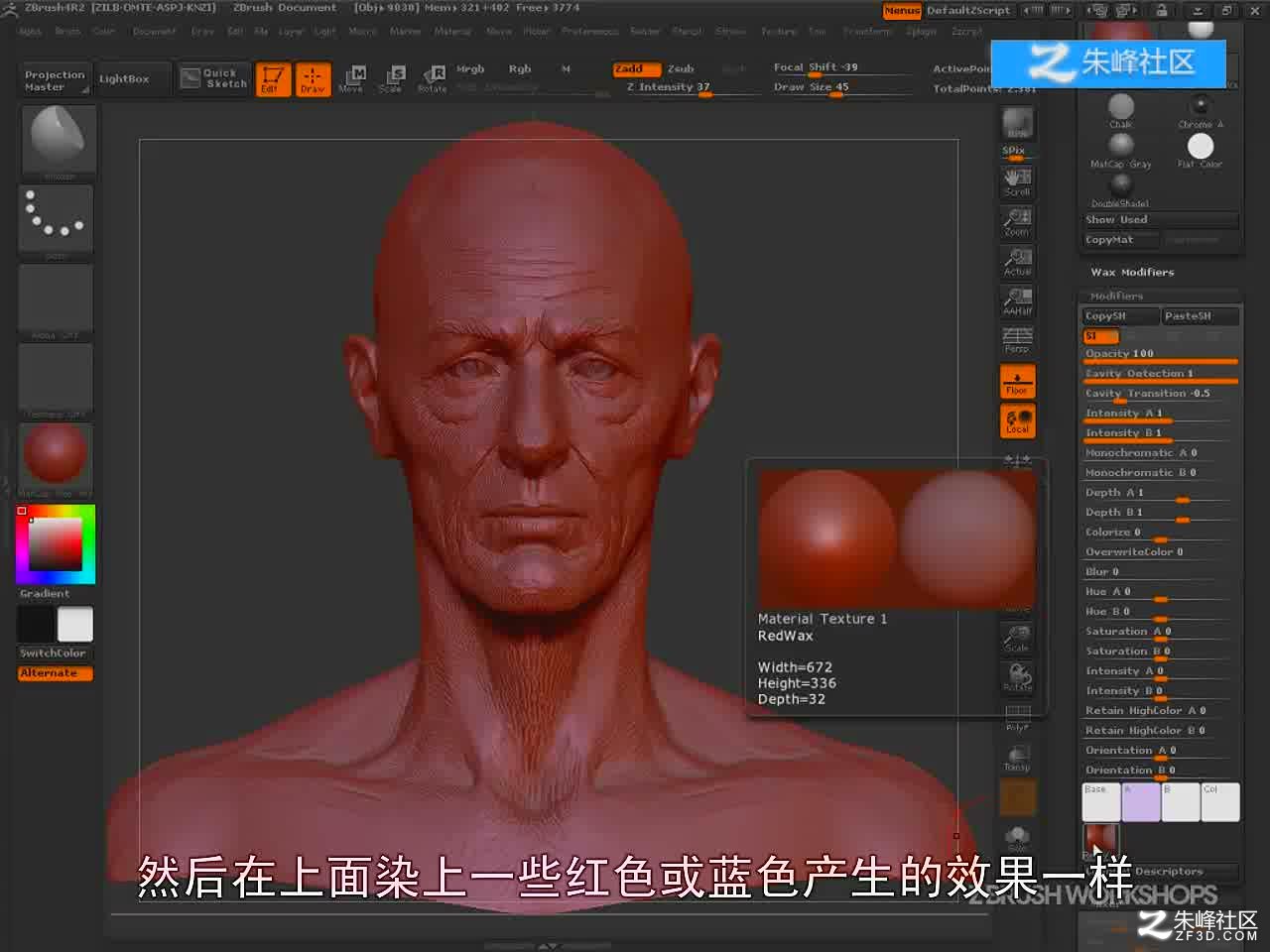Click the Zoom canvas button
The width and height of the screenshot is (1270, 952).
[1018, 220]
